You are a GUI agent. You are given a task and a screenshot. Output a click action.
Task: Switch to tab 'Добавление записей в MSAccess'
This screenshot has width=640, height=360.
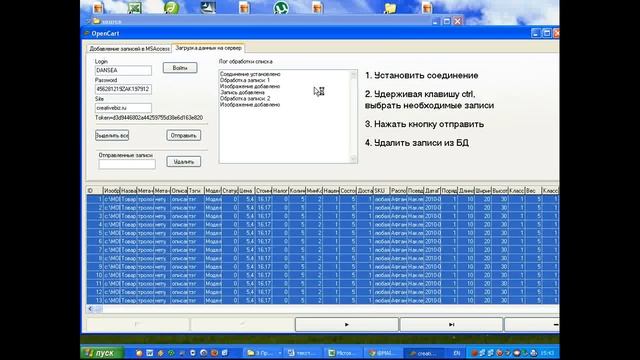point(129,49)
